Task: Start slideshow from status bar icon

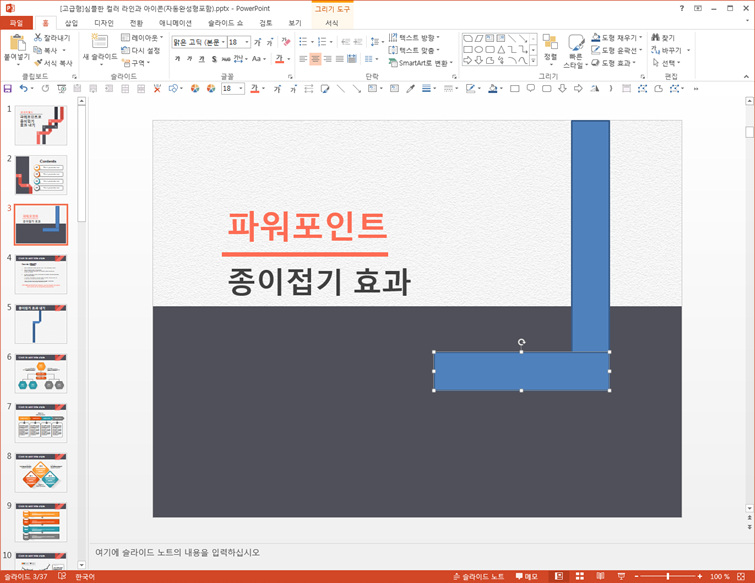Action: (621, 576)
